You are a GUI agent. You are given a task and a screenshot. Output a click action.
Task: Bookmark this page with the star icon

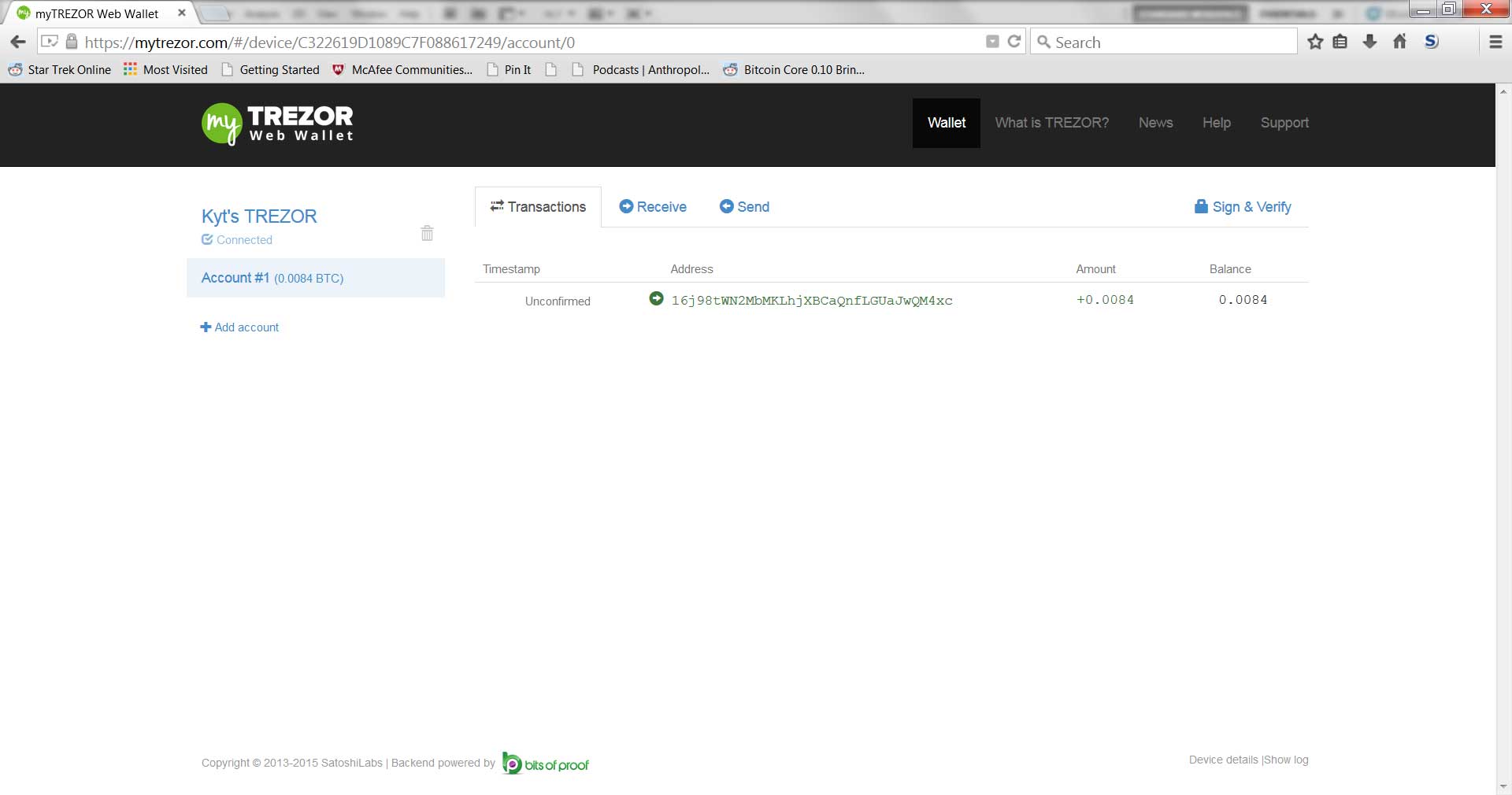click(x=1315, y=42)
